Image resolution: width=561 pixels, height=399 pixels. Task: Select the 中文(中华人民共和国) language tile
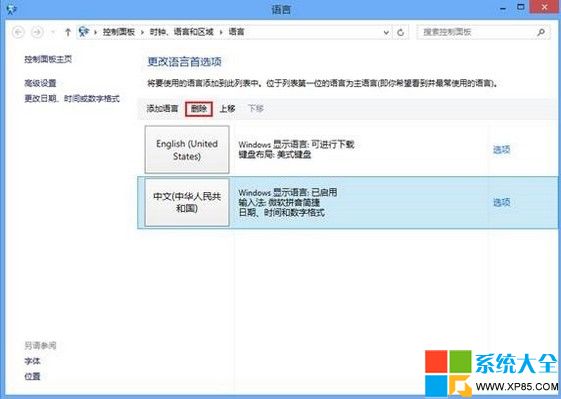tap(187, 203)
